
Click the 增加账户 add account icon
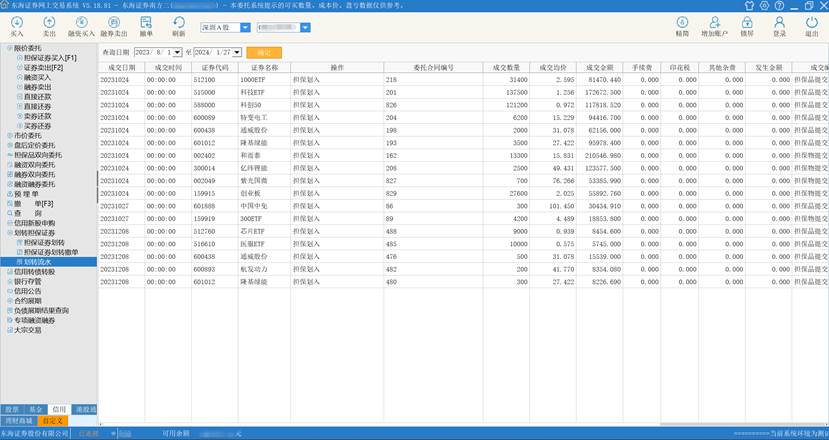point(714,26)
